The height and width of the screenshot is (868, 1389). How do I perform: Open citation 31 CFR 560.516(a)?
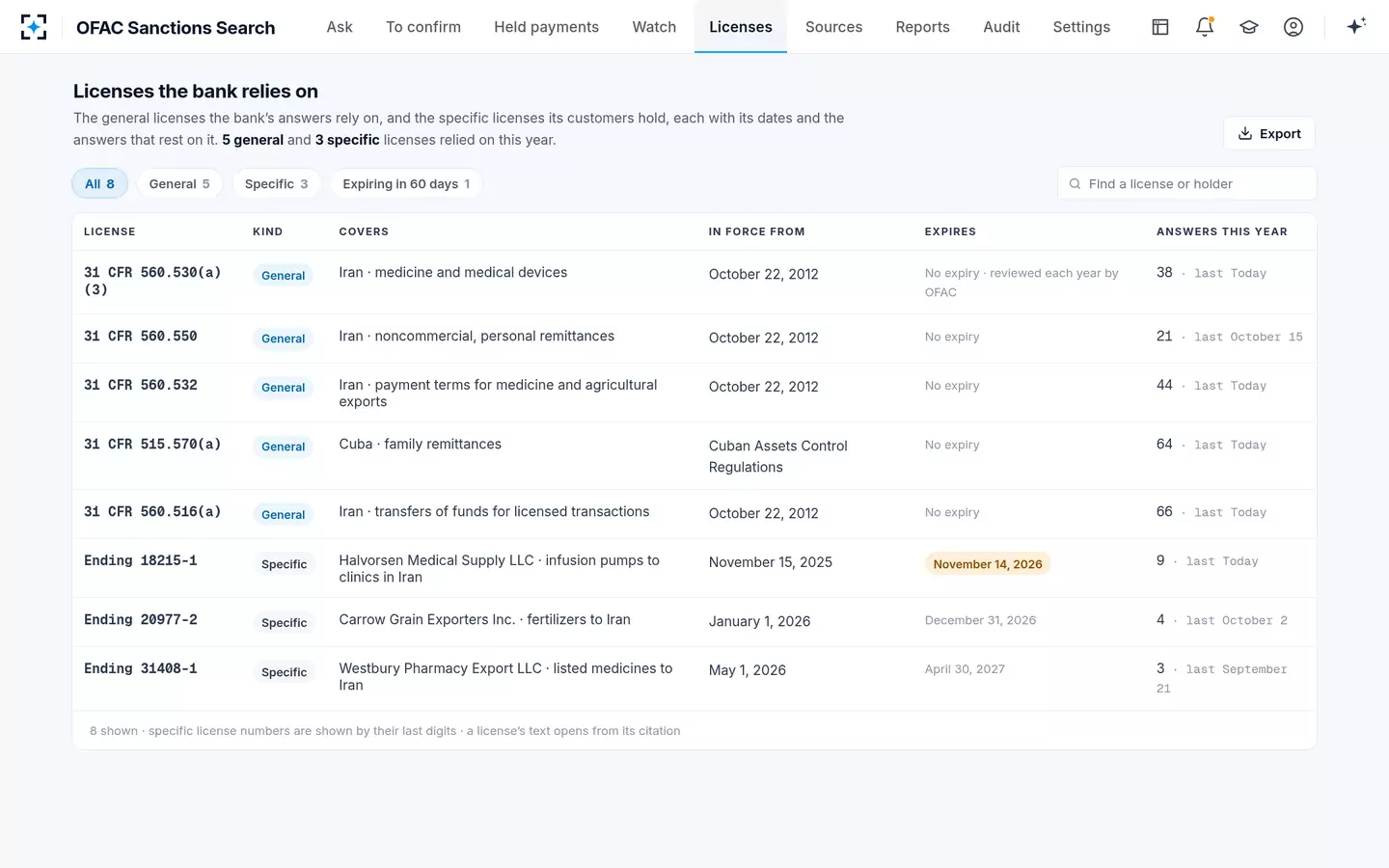[152, 511]
